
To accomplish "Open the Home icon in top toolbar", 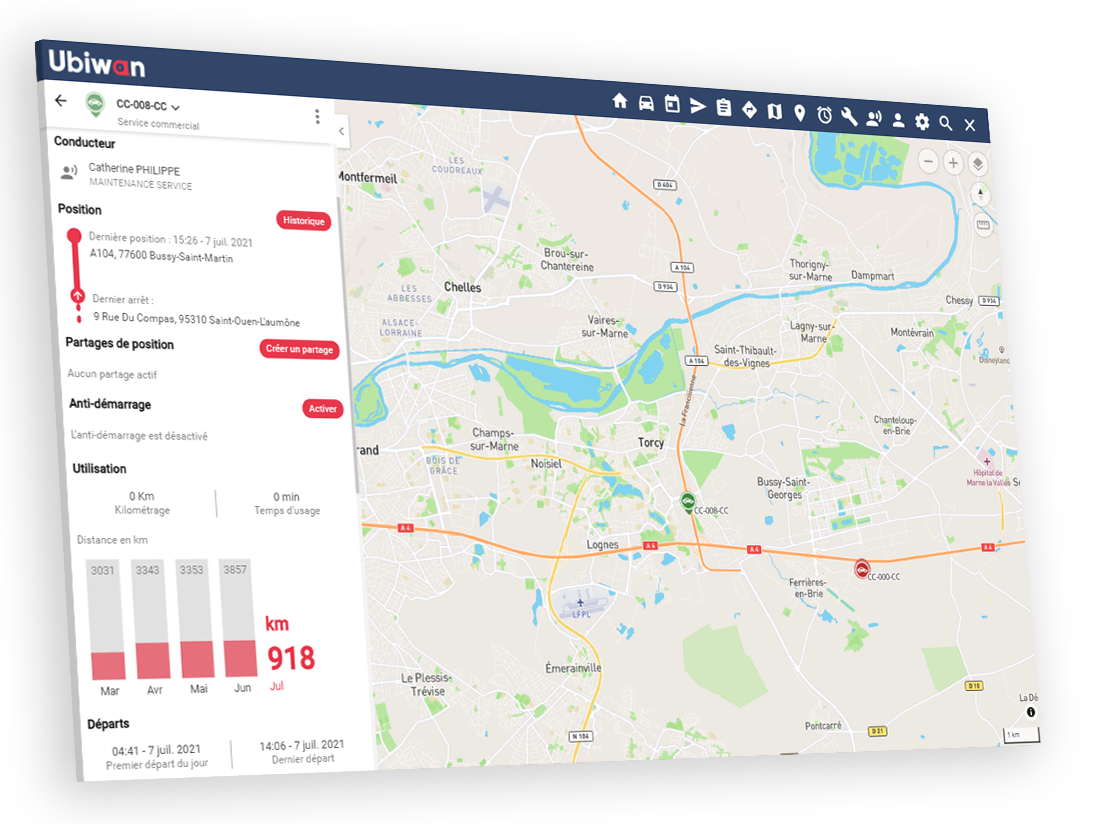I will click(620, 101).
